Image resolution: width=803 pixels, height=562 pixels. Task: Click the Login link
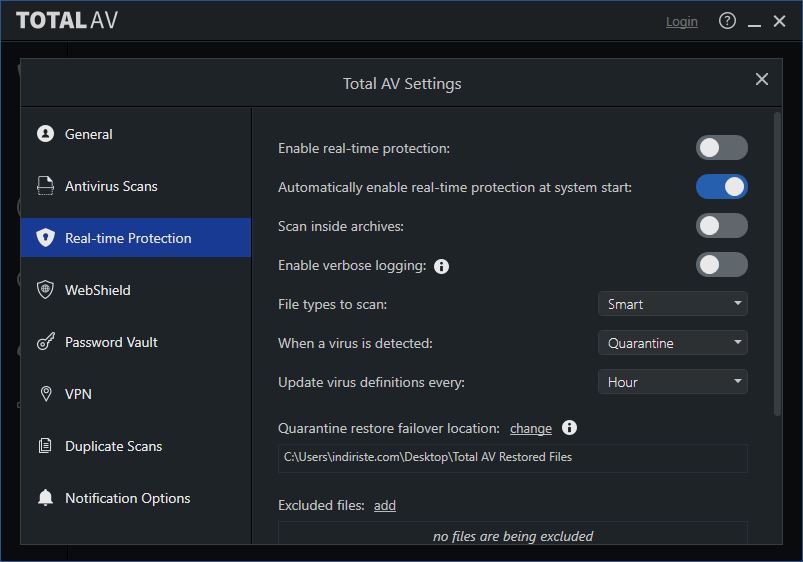point(682,22)
